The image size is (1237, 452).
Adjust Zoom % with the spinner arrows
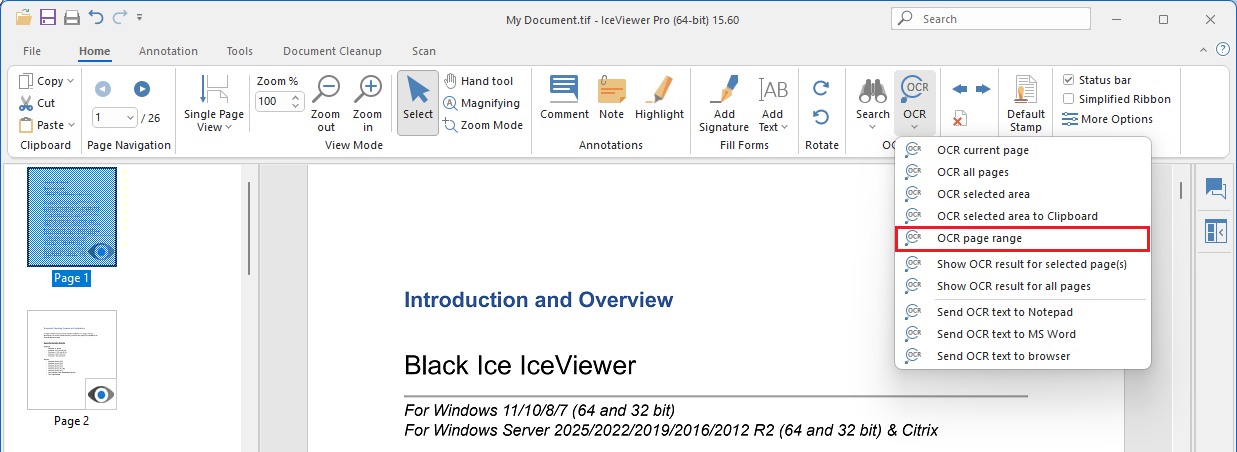click(296, 101)
